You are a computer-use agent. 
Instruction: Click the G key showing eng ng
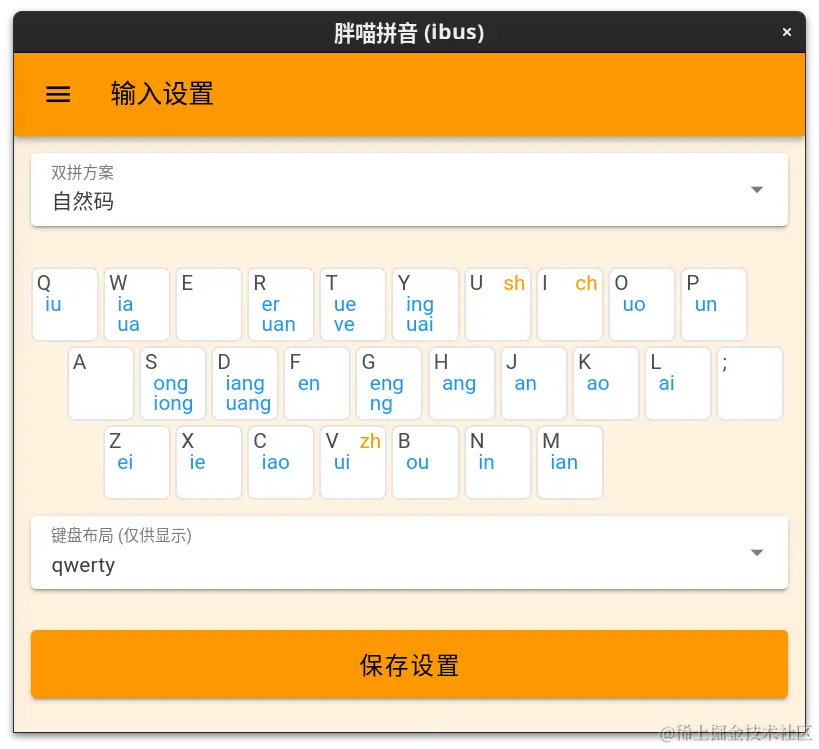[x=388, y=383]
